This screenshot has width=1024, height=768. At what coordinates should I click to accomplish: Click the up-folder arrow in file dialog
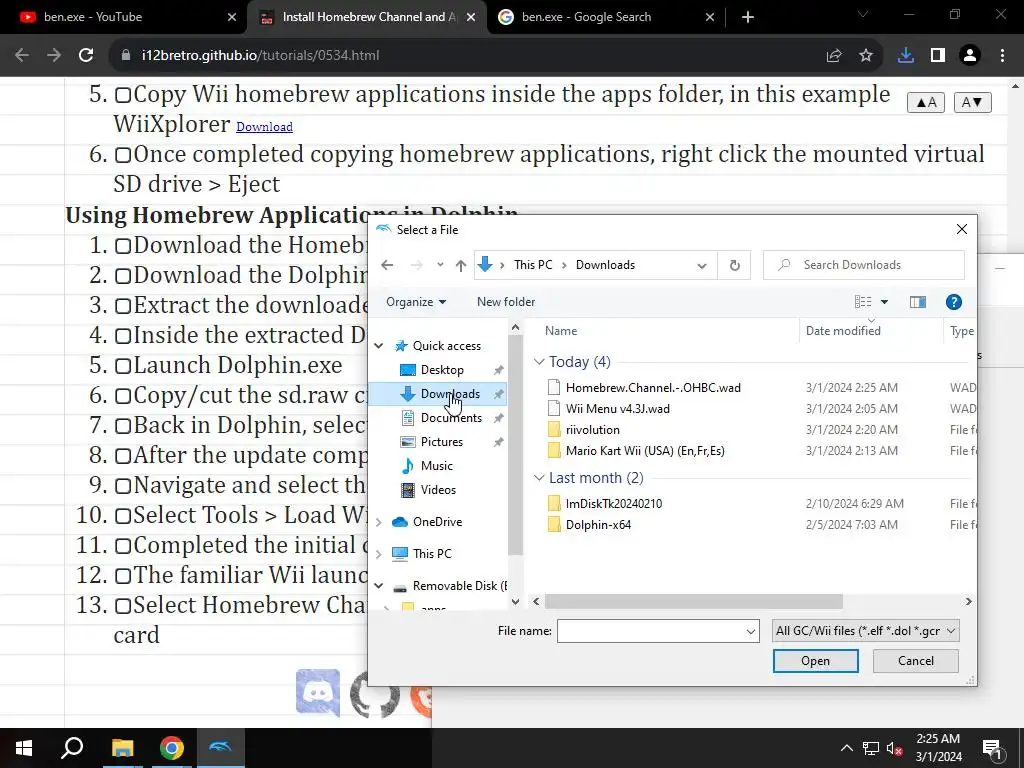tap(461, 265)
